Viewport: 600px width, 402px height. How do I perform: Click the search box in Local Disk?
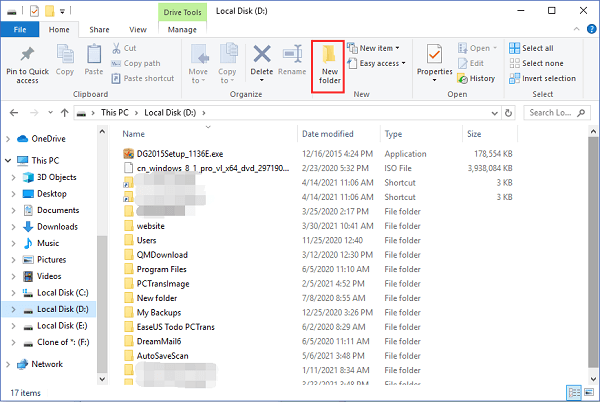coord(558,112)
